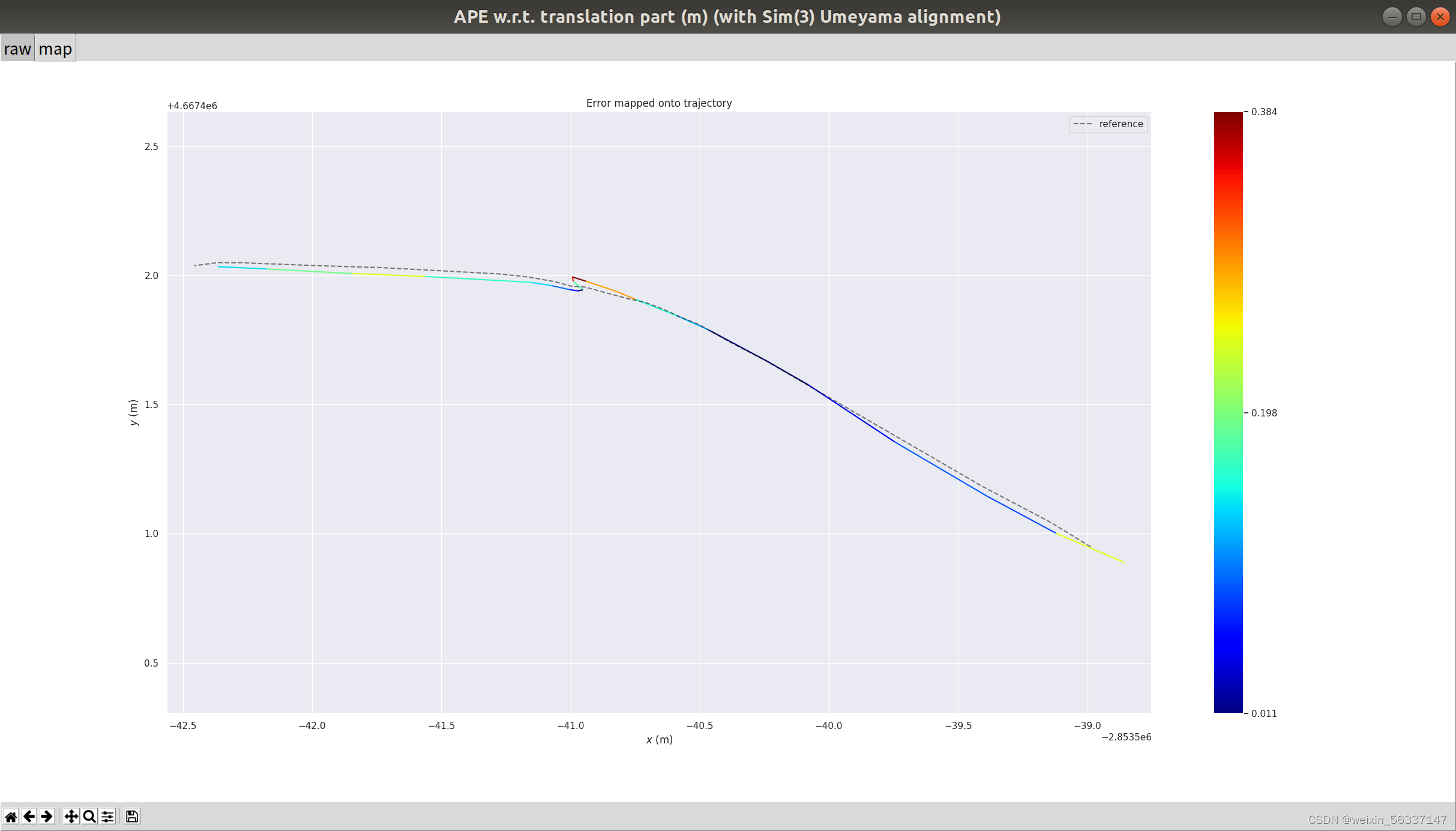Open Configure subplots settings icon
Viewport: 1456px width, 831px height.
point(108,817)
